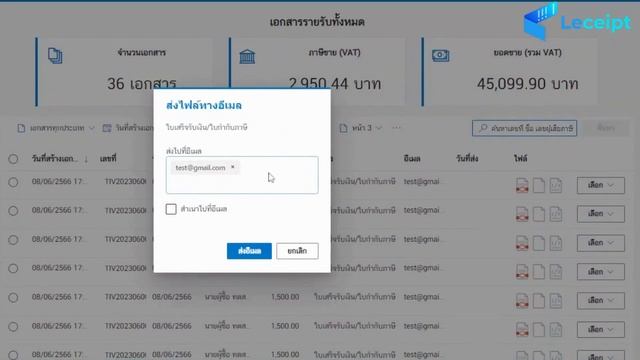Click the sort arrow next to date column

point(86,159)
